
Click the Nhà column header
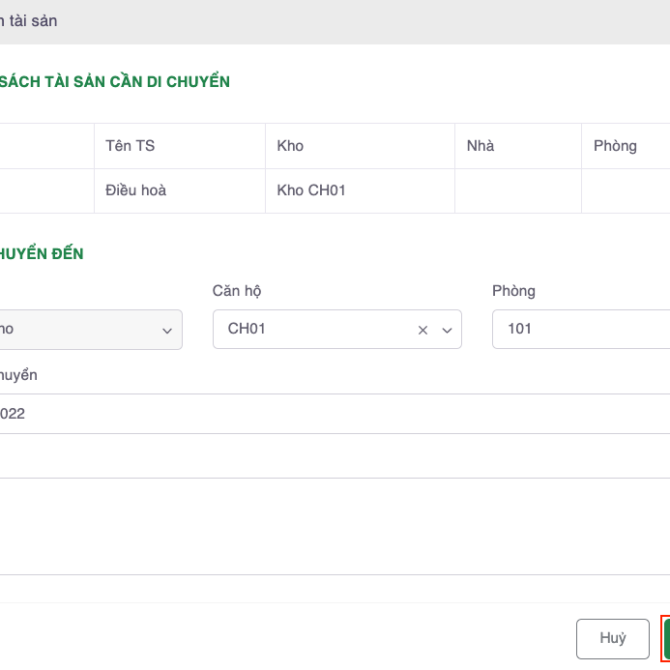(x=480, y=146)
